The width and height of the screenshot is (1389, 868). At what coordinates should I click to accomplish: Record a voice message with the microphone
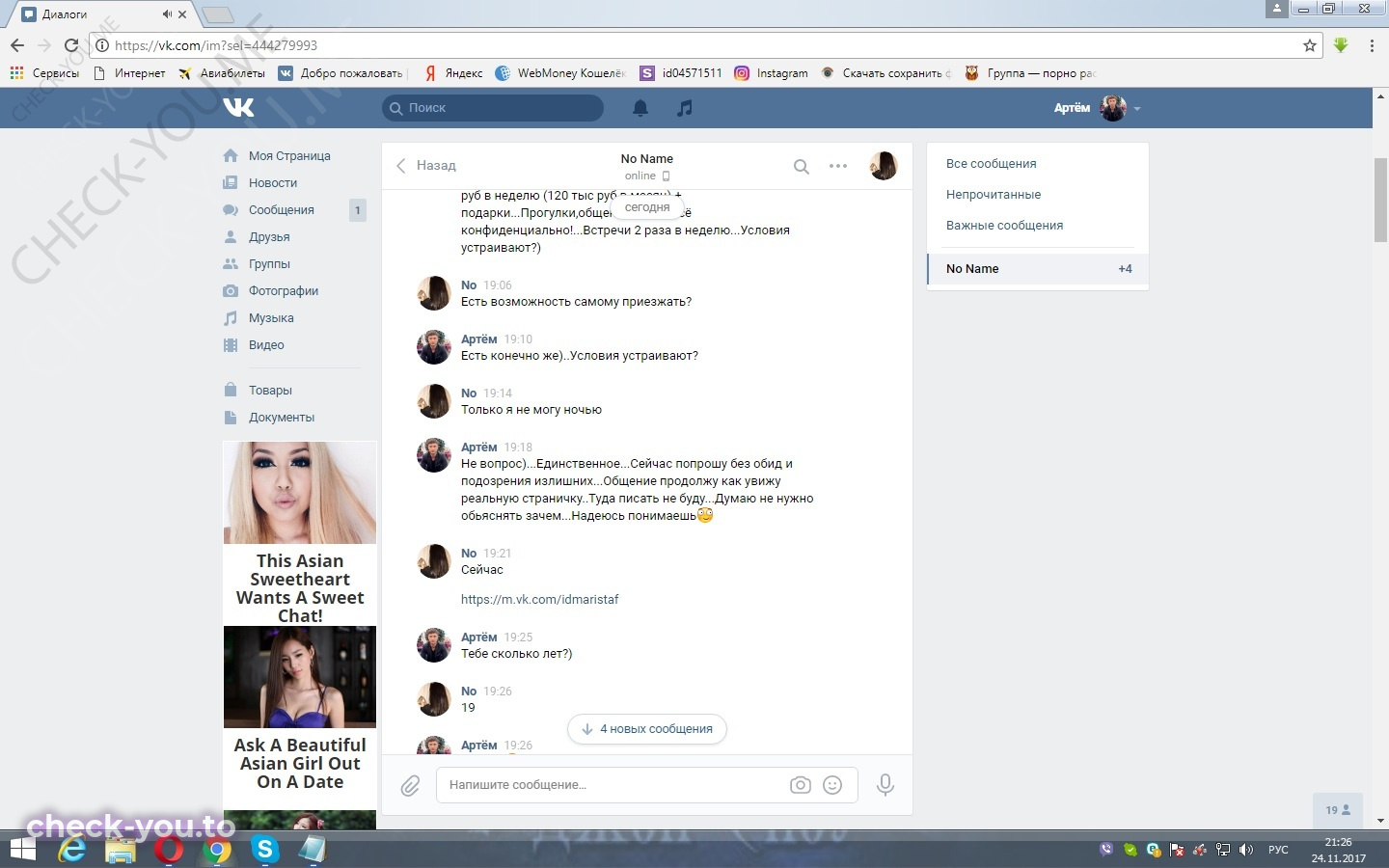(x=885, y=785)
